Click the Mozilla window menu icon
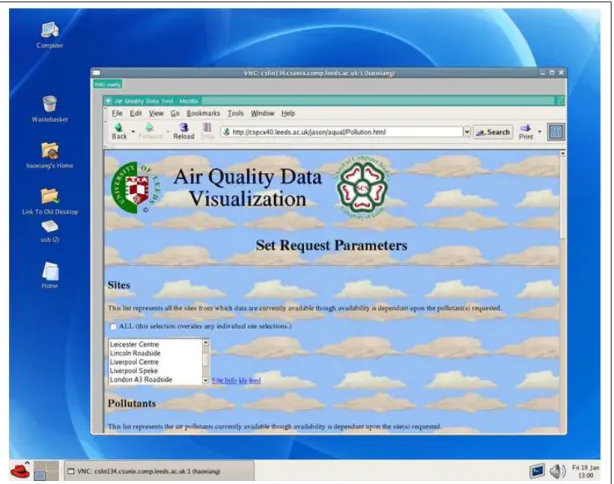Image resolution: width=614 pixels, height=484 pixels. point(108,101)
